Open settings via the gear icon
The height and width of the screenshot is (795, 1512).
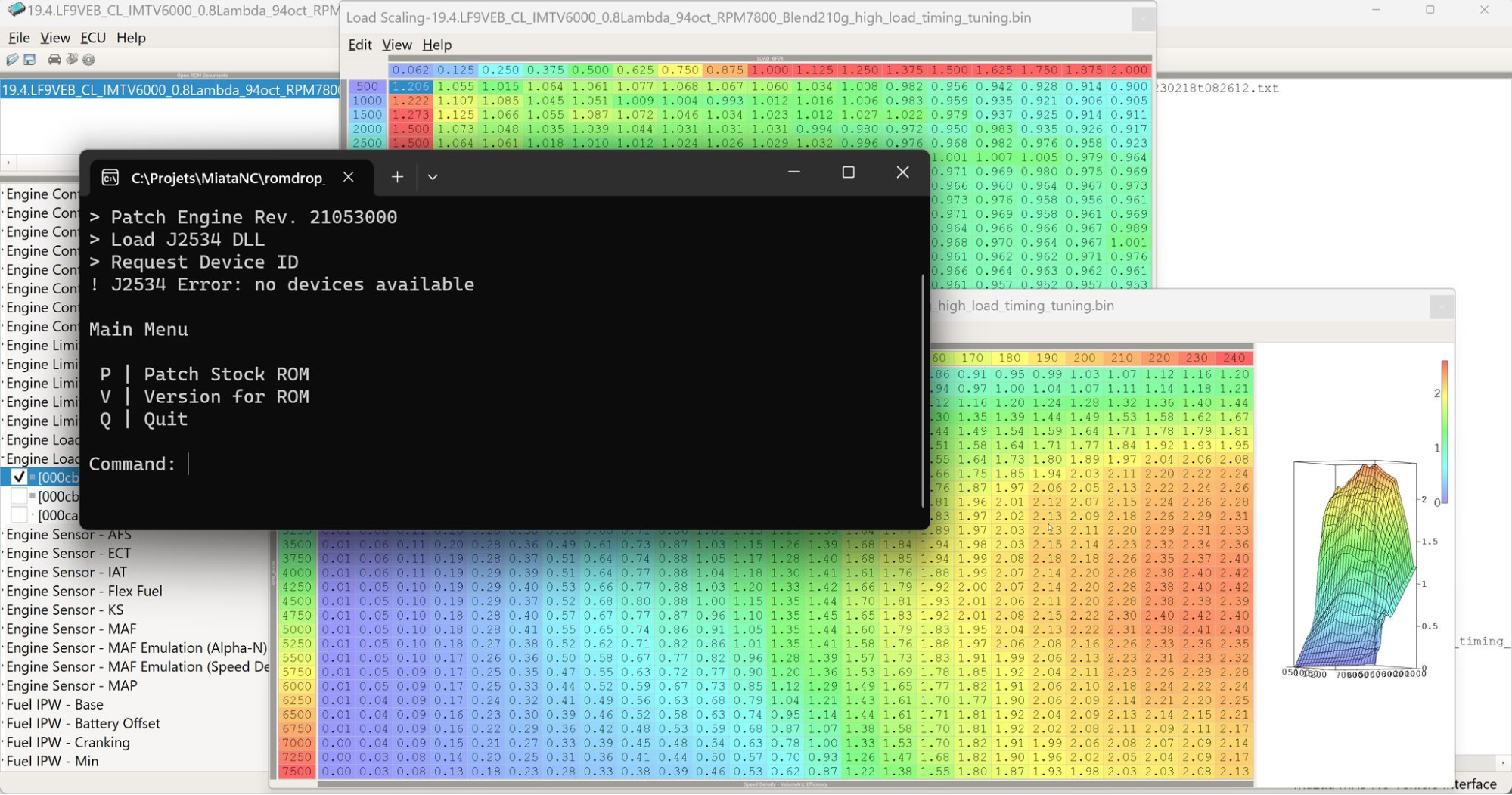[x=89, y=59]
